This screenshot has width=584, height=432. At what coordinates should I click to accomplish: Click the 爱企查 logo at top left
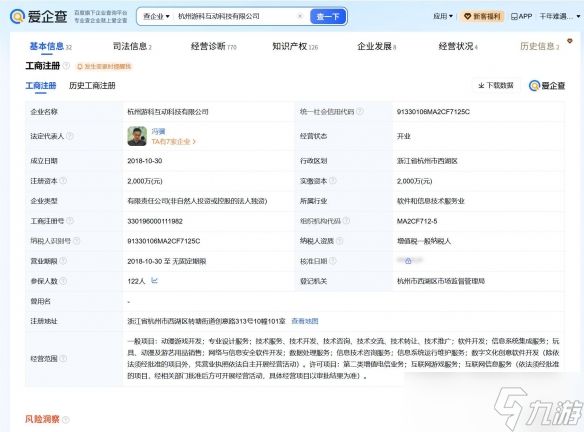[x=39, y=16]
